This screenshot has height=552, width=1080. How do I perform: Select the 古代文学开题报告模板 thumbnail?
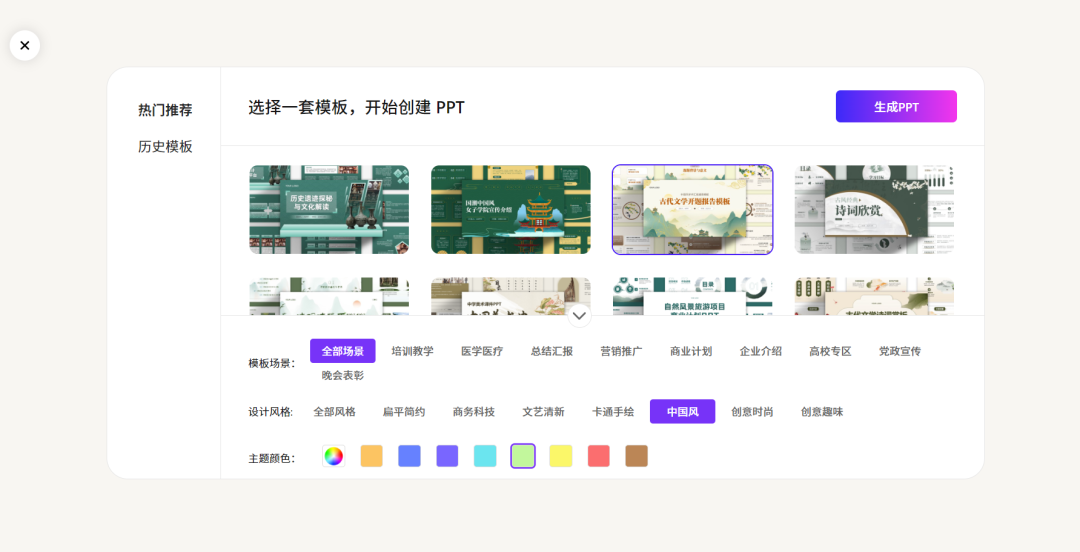click(693, 209)
